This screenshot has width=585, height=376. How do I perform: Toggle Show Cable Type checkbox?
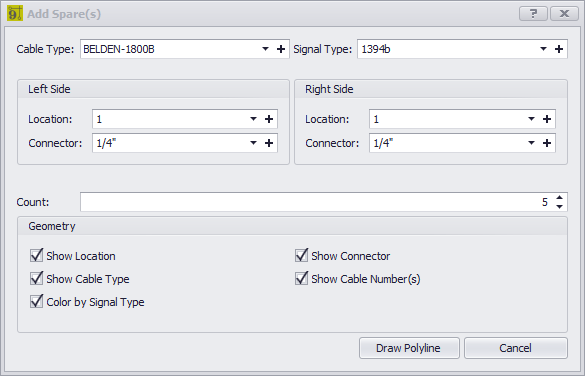pos(37,278)
